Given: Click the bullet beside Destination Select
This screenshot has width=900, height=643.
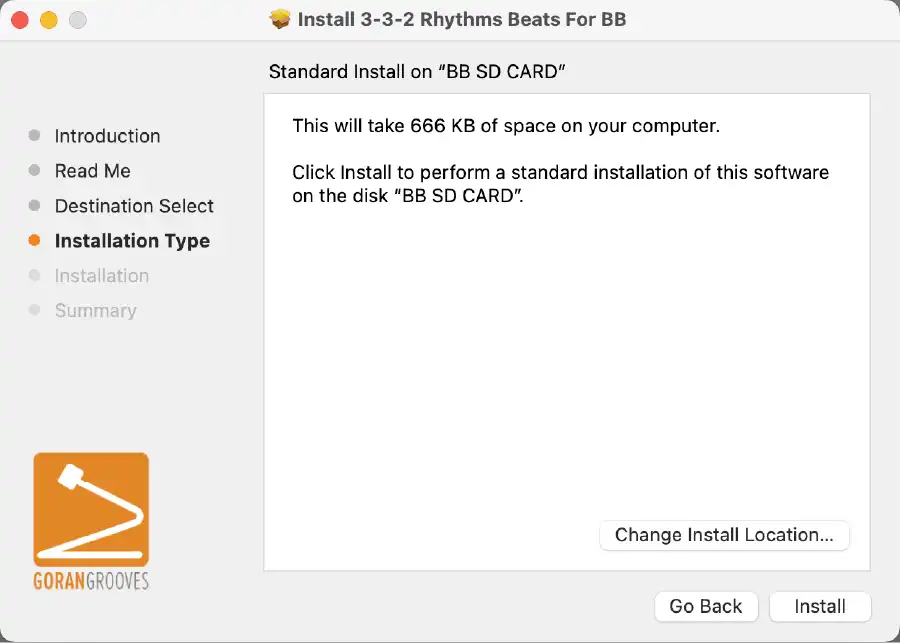Looking at the screenshot, I should pyautogui.click(x=34, y=205).
